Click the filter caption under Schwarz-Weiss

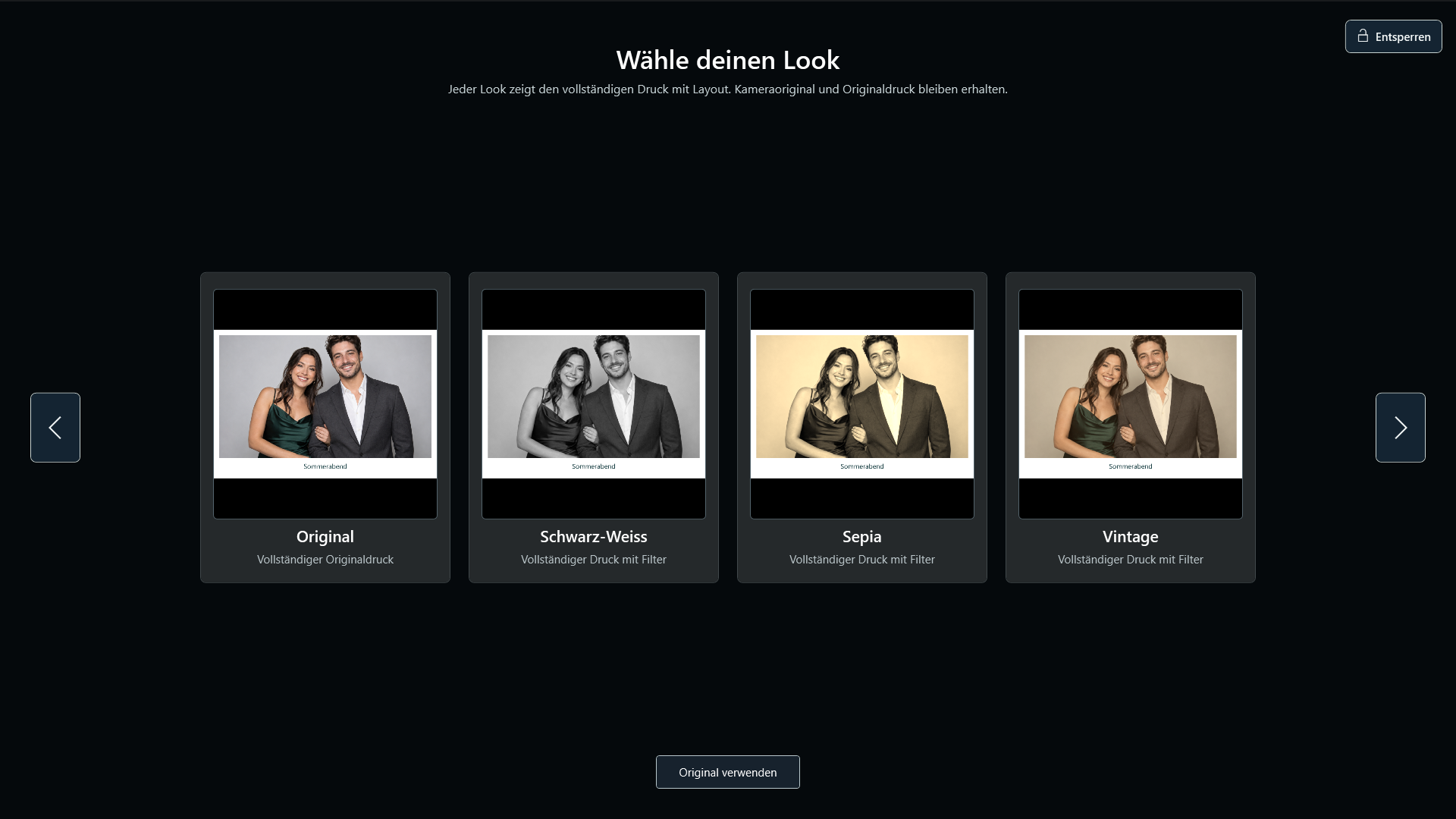tap(594, 560)
